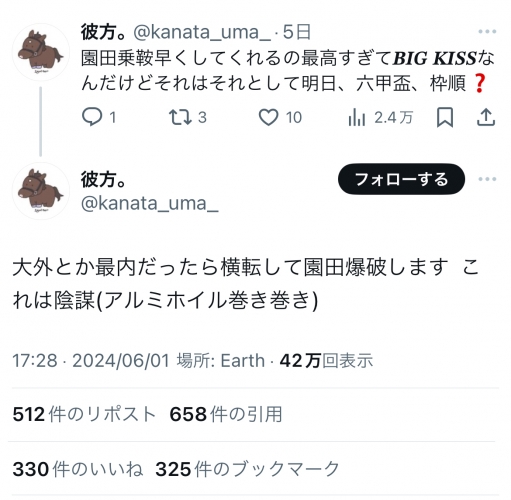Open @kanata_uma_ handle under main tweet name
The width and height of the screenshot is (511, 500).
tap(150, 203)
